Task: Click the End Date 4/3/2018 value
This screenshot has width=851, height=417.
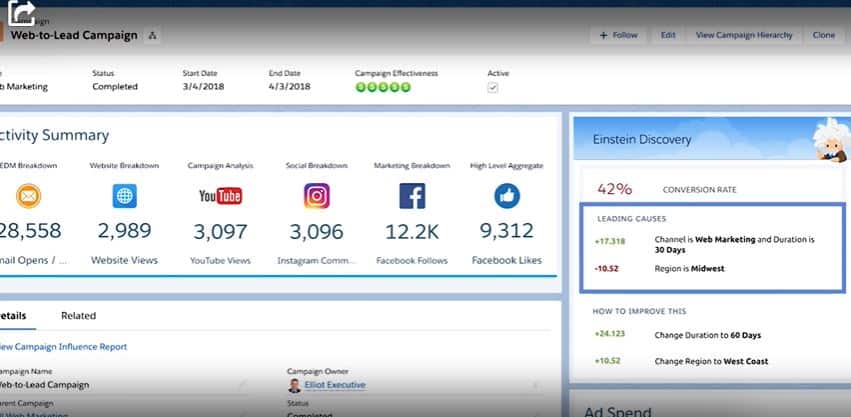Action: point(289,87)
